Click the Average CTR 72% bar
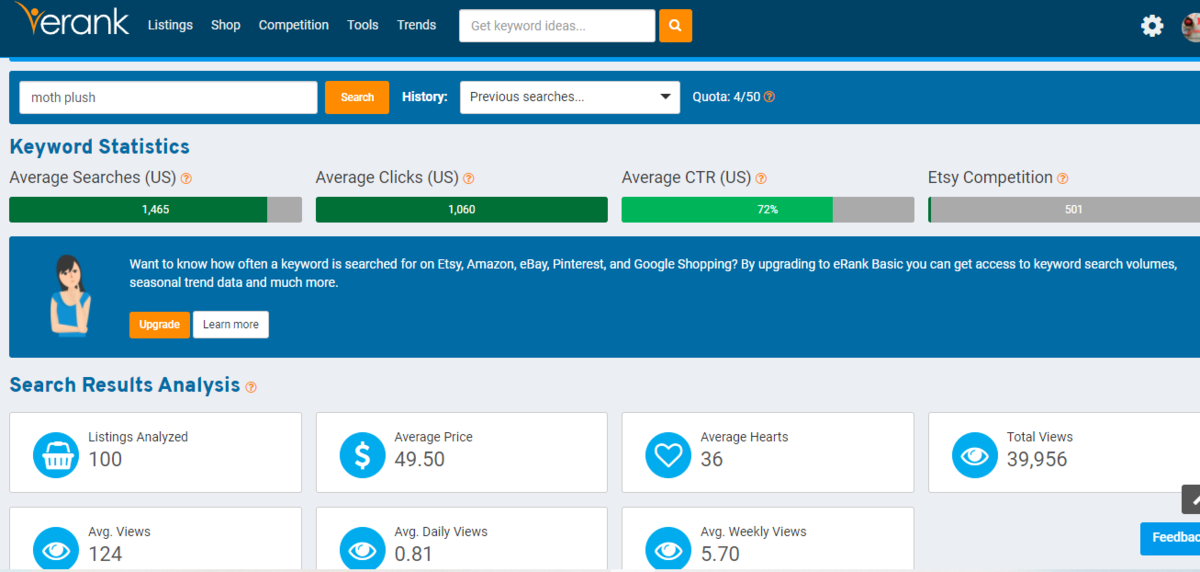1200x572 pixels. point(768,209)
